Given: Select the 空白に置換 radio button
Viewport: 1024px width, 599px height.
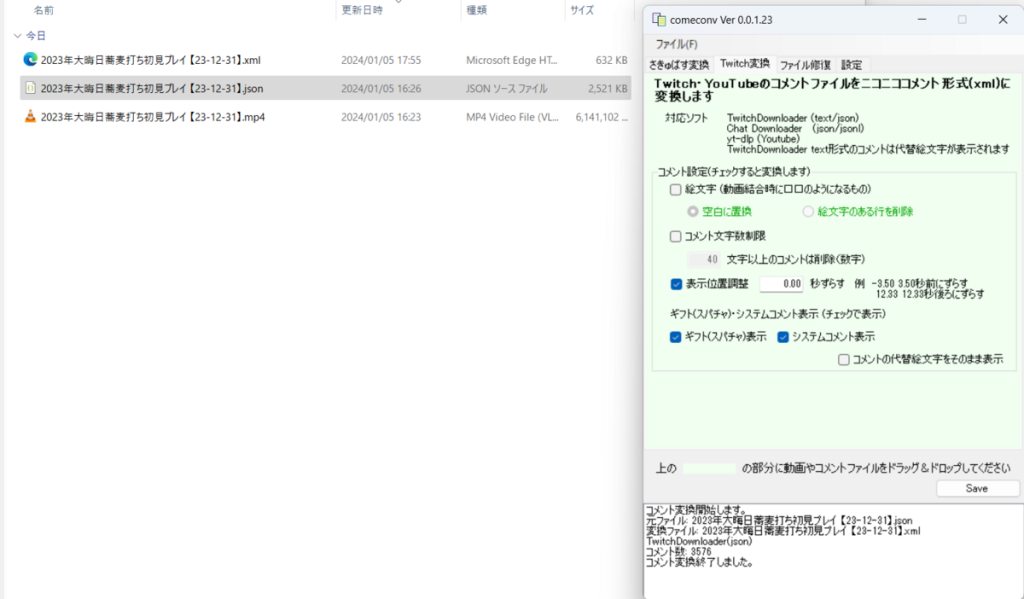Looking at the screenshot, I should pos(692,212).
